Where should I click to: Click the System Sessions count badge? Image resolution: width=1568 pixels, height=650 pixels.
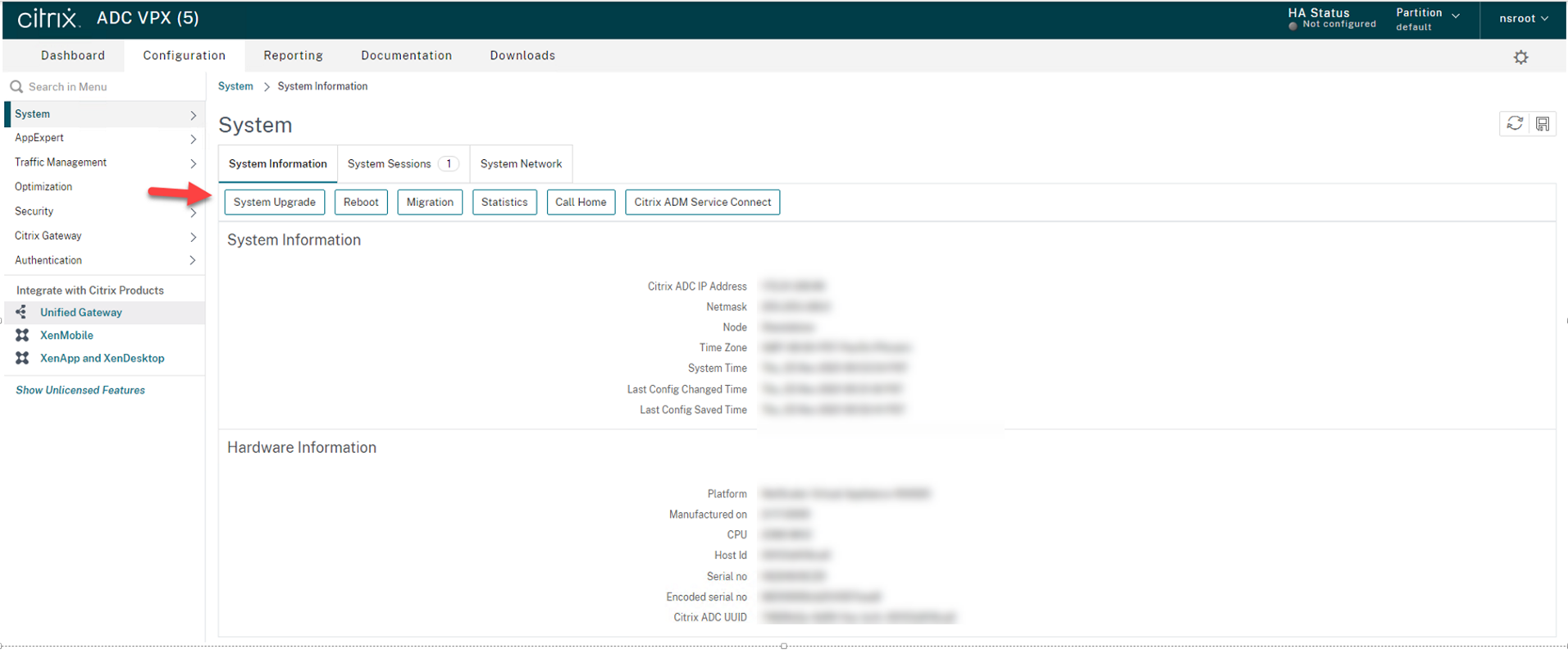[x=449, y=164]
